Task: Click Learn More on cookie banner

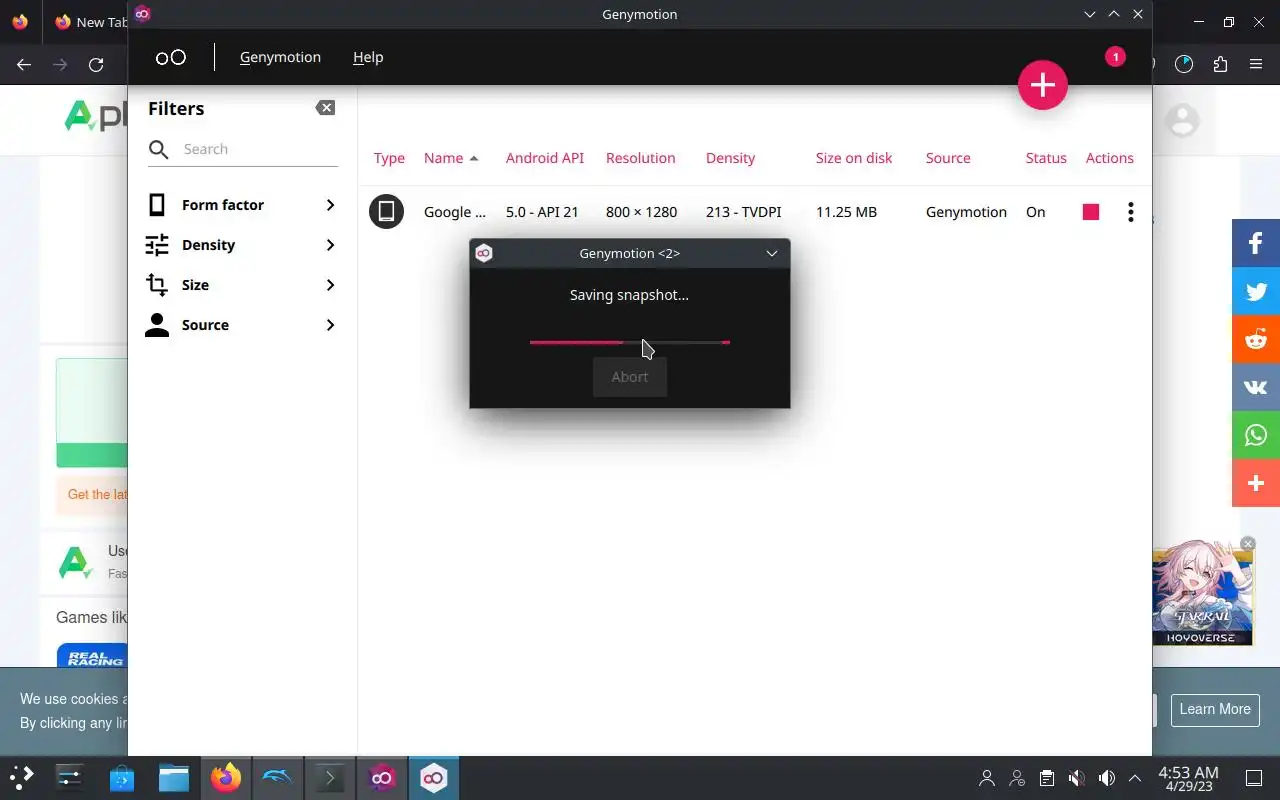Action: pyautogui.click(x=1215, y=709)
